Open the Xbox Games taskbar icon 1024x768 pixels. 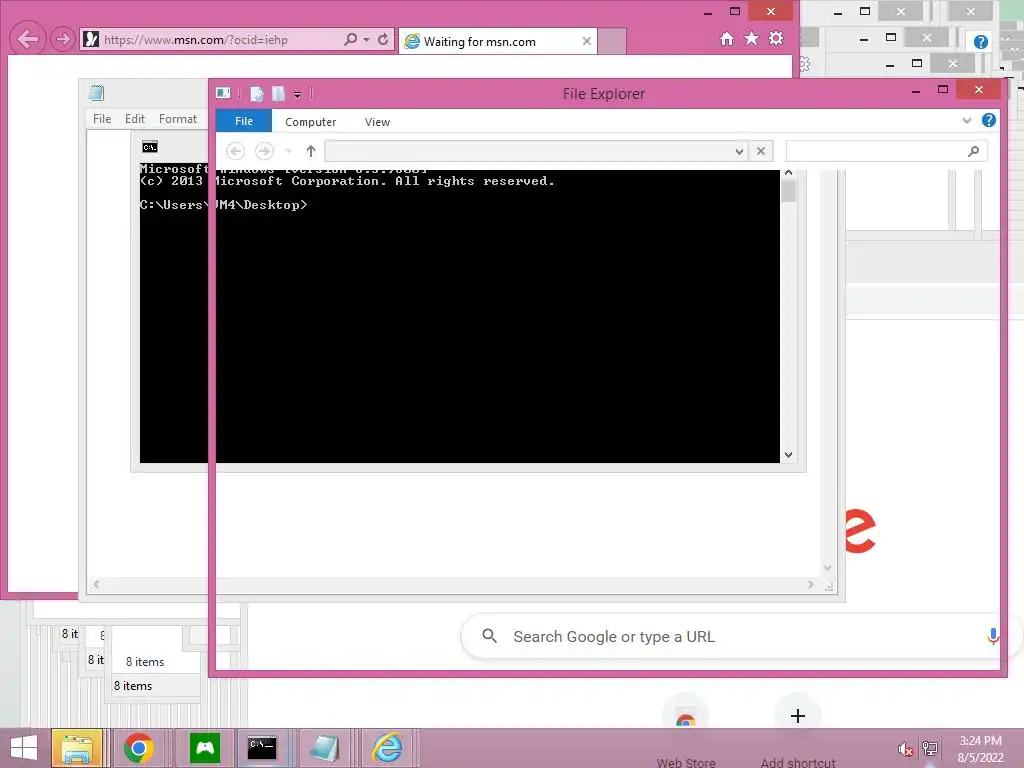coord(205,748)
